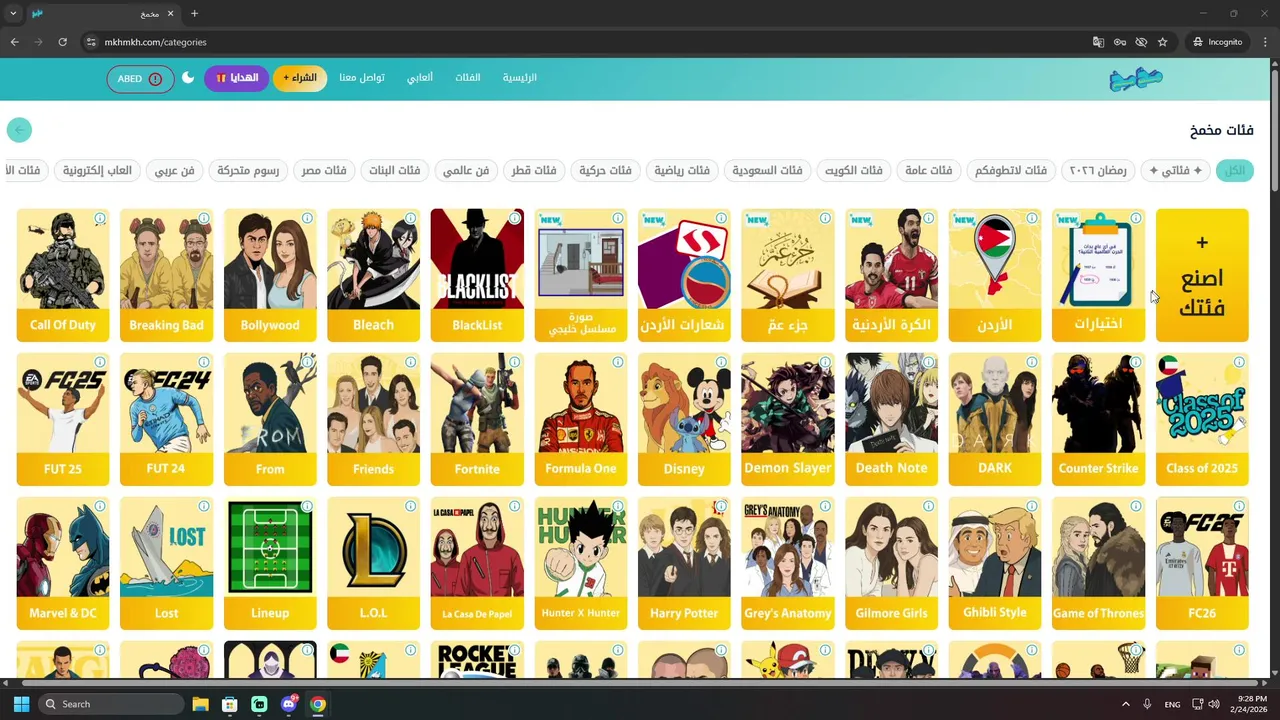Select فئات الكويت filter chip

coord(853,171)
